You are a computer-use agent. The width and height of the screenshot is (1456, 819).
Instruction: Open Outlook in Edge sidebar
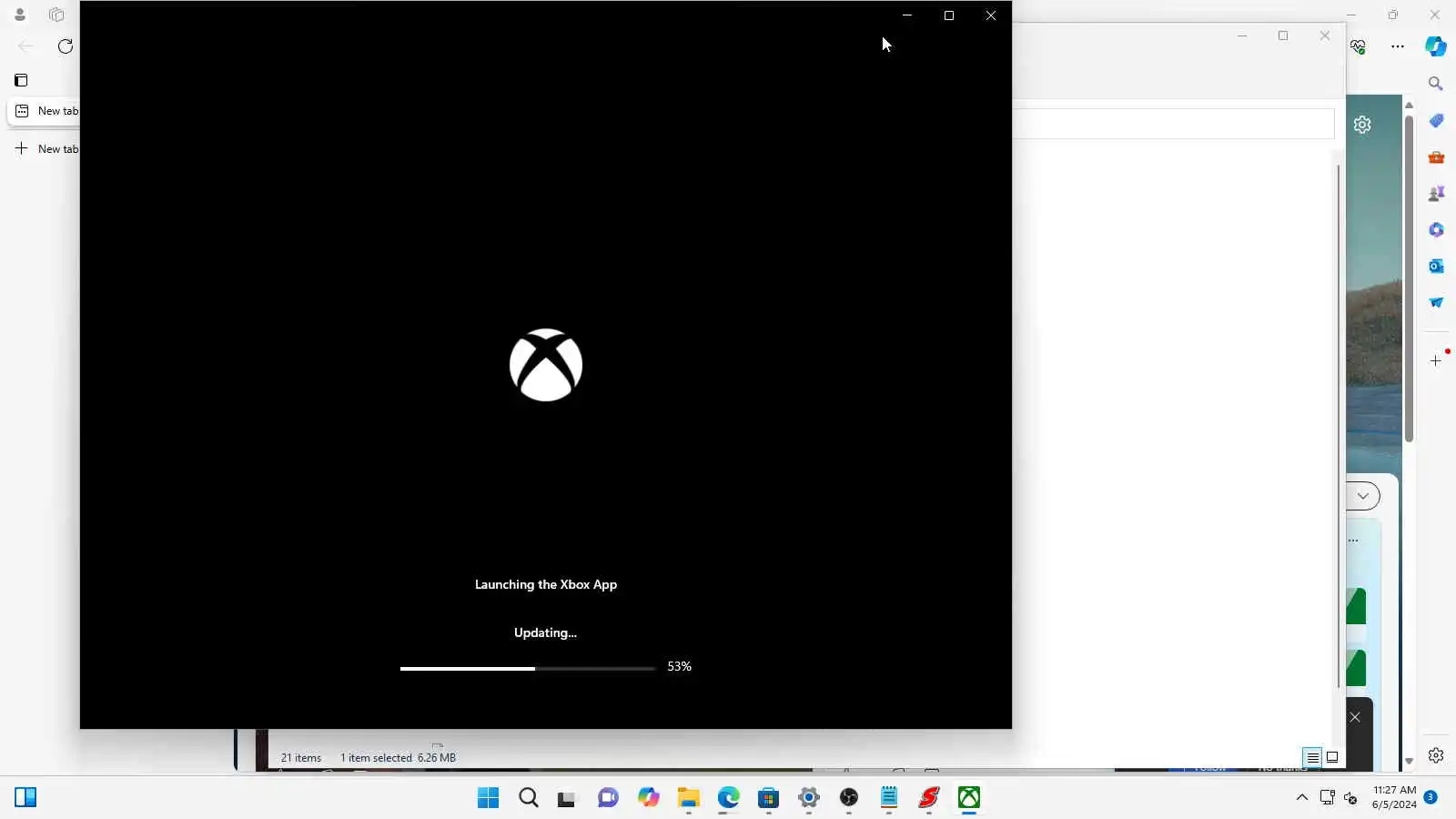(x=1436, y=266)
